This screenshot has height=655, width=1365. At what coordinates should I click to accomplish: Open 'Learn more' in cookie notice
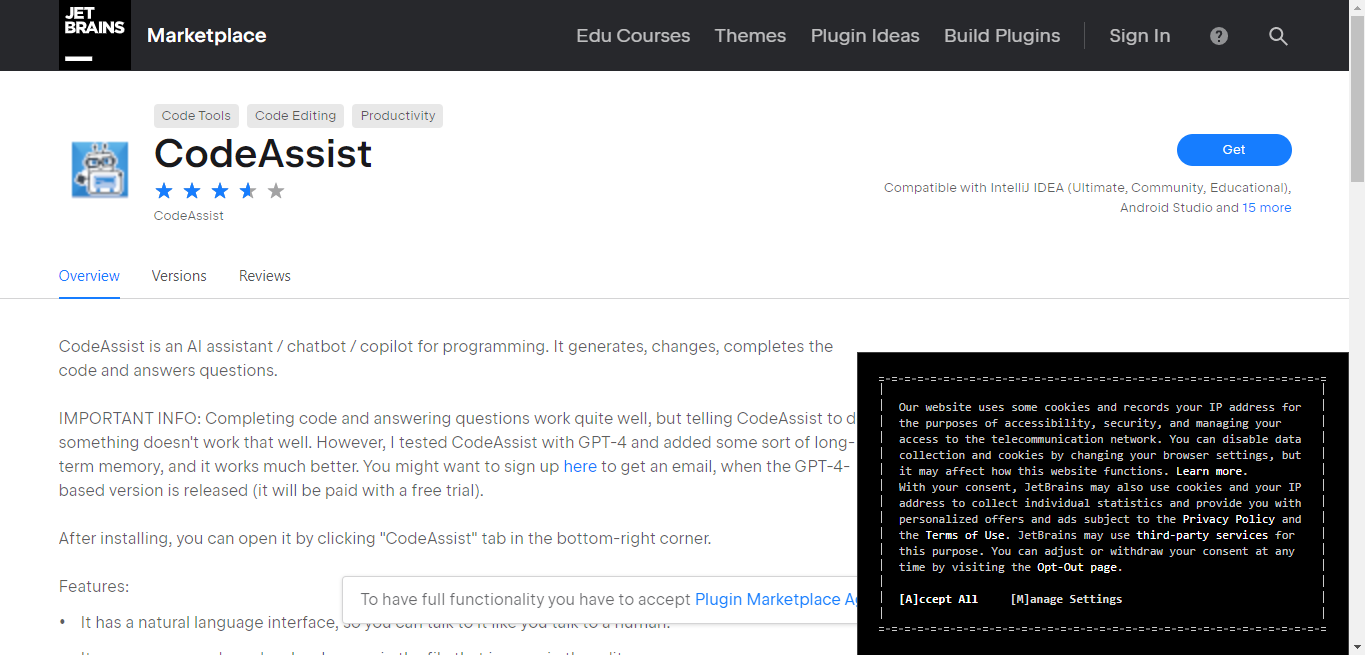tap(1211, 471)
